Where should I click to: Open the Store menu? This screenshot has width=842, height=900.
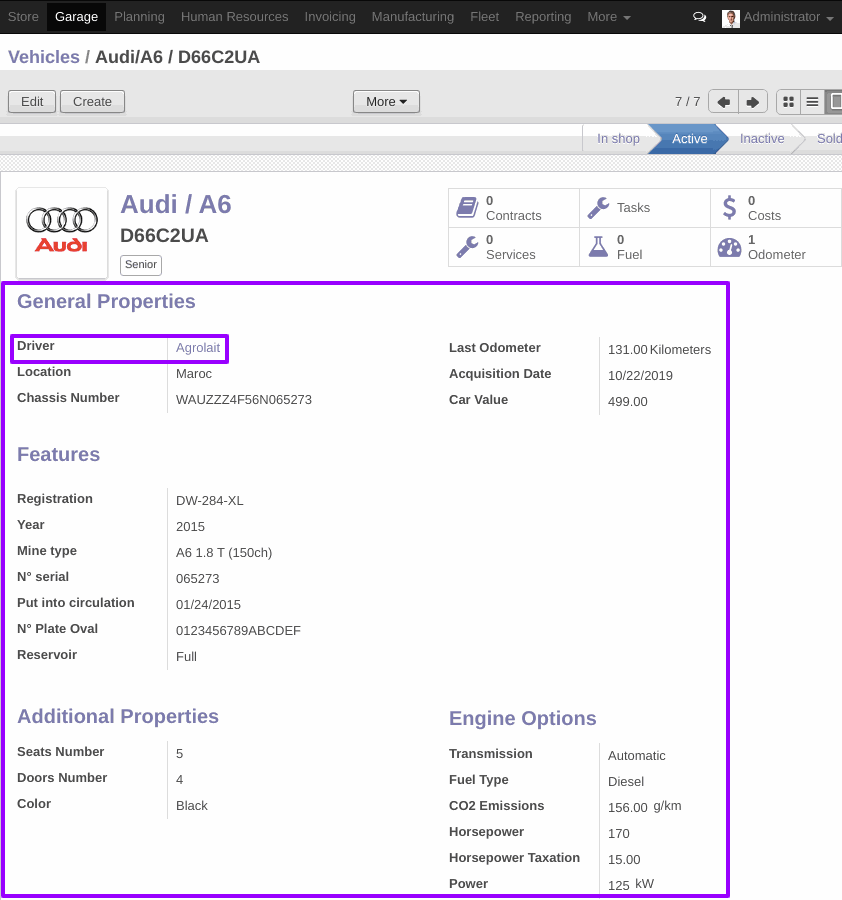[24, 17]
